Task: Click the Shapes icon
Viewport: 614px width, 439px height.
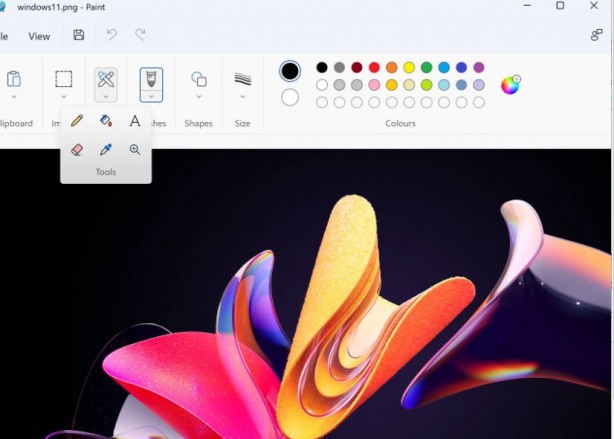Action: 199,79
